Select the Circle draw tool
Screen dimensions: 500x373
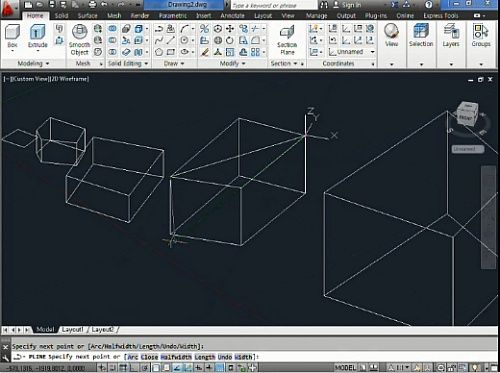pyautogui.click(x=184, y=41)
